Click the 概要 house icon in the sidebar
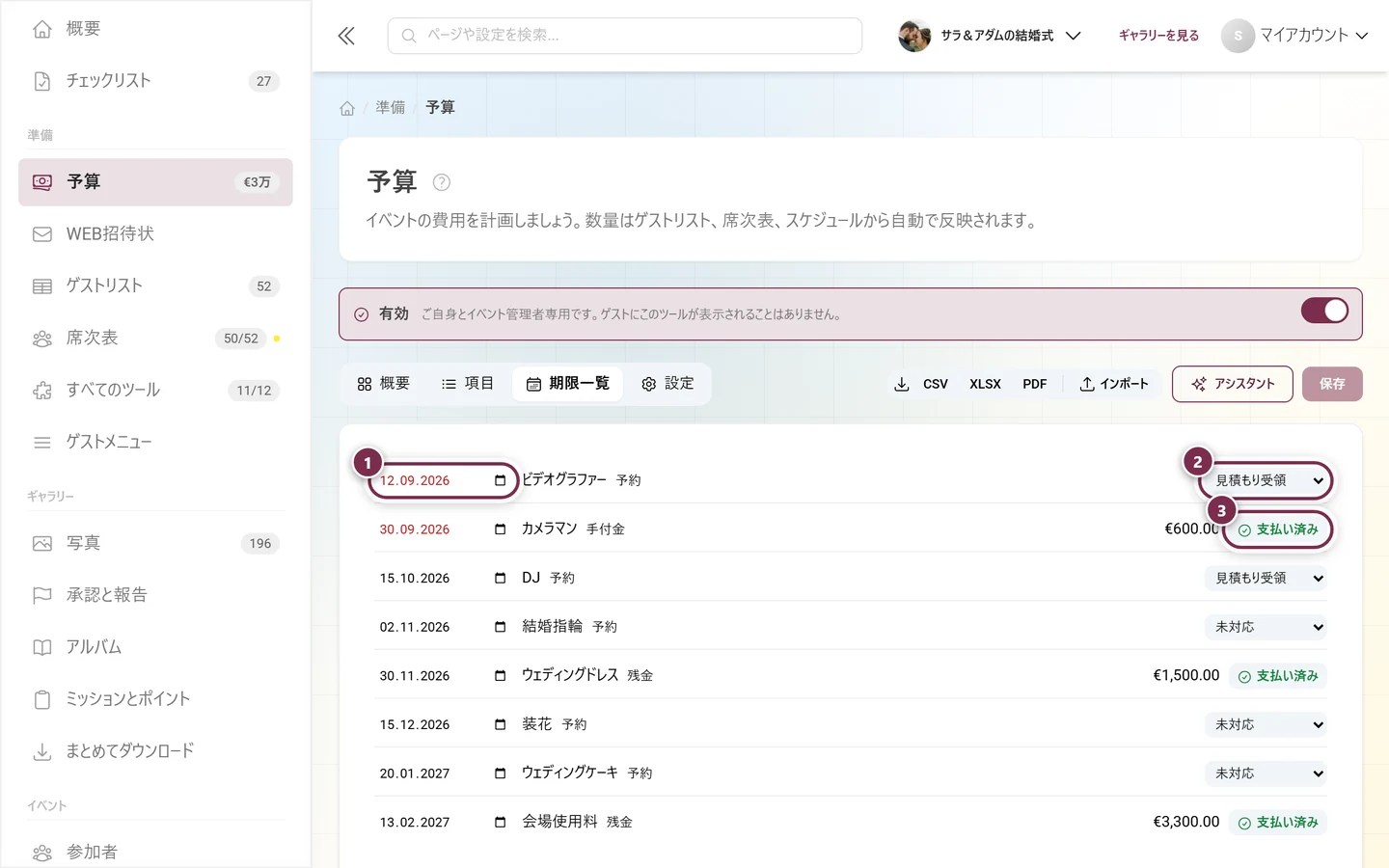 [42, 29]
